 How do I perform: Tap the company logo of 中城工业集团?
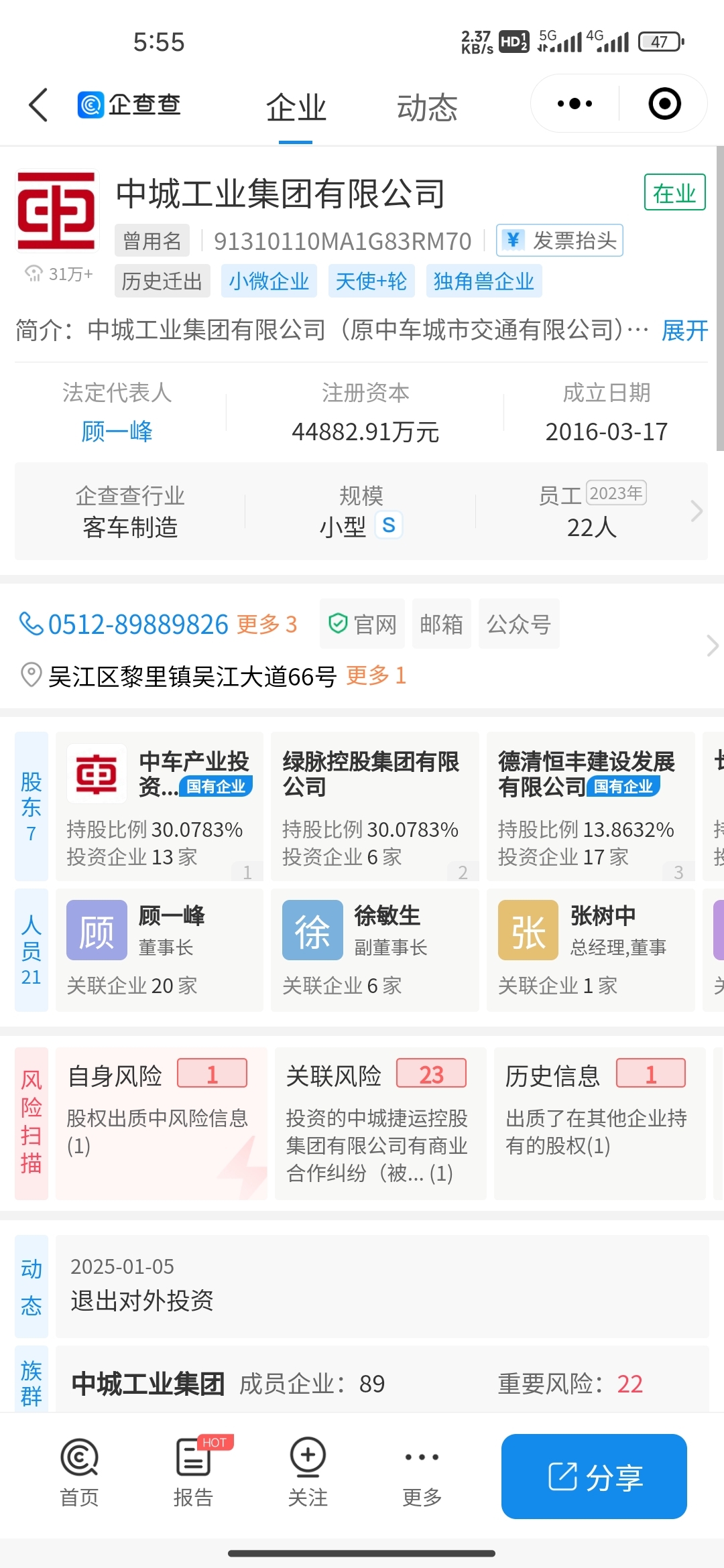(56, 210)
